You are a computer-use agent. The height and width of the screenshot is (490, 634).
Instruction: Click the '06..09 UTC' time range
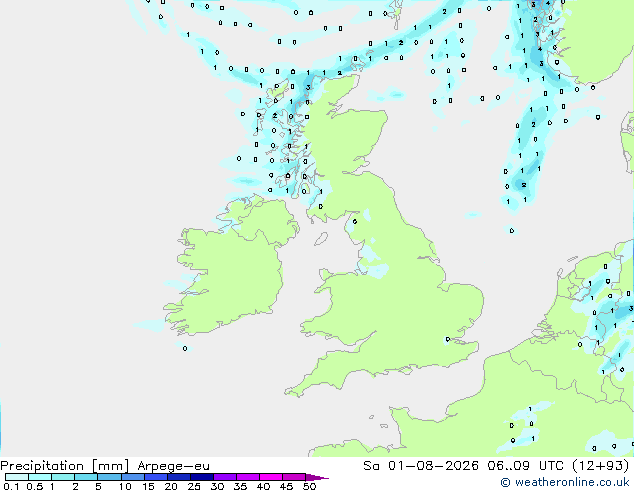pos(525,466)
